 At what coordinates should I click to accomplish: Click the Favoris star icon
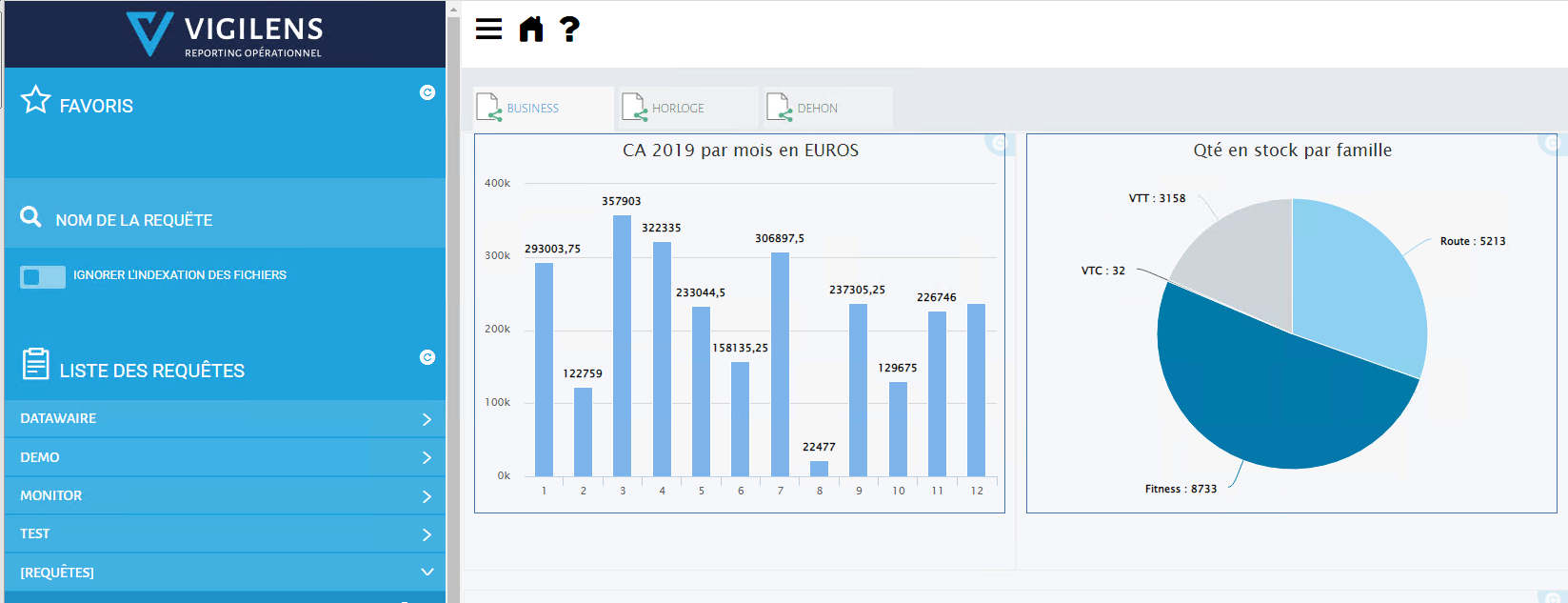pos(36,100)
